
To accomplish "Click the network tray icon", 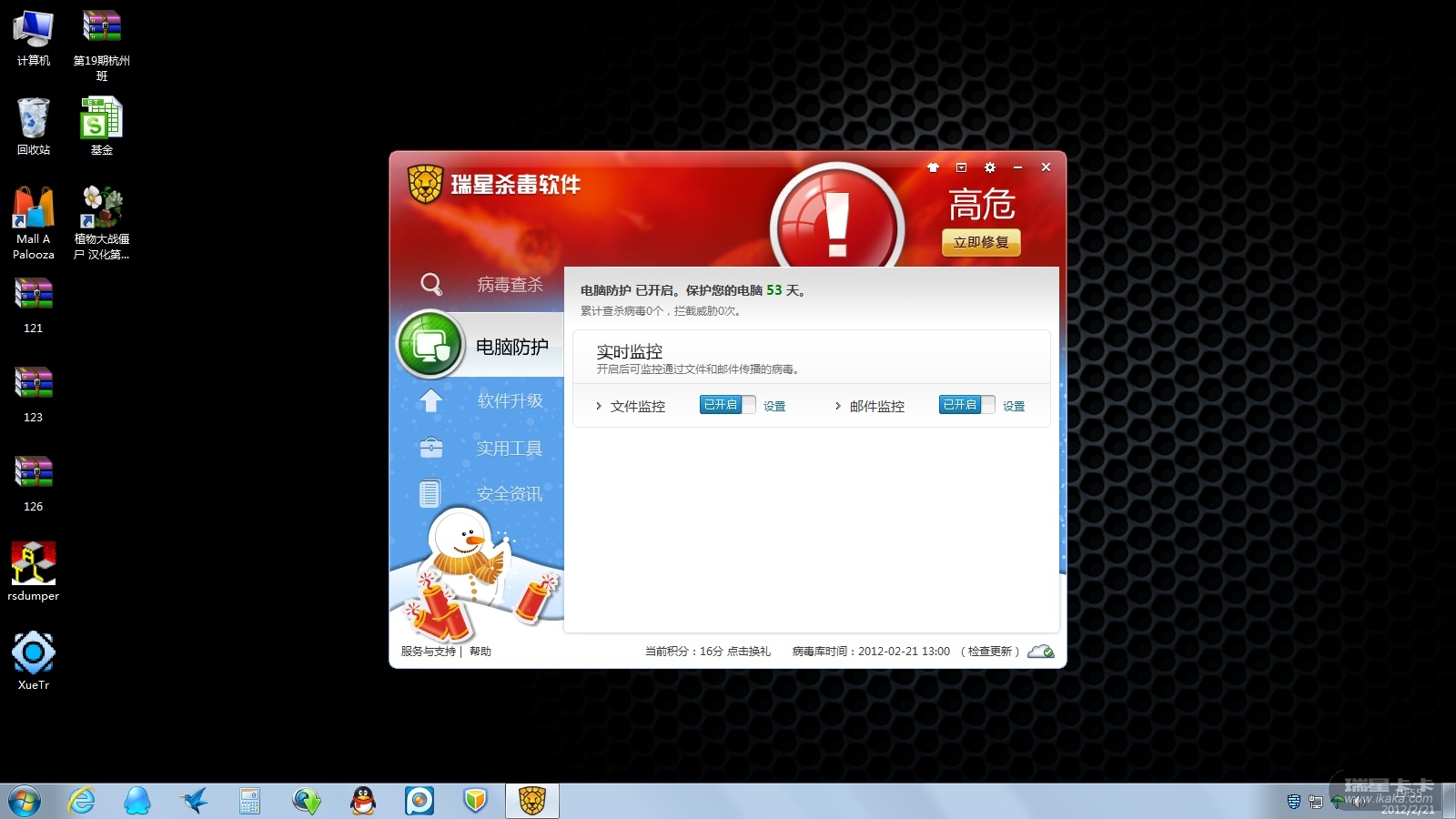I will [x=1316, y=802].
